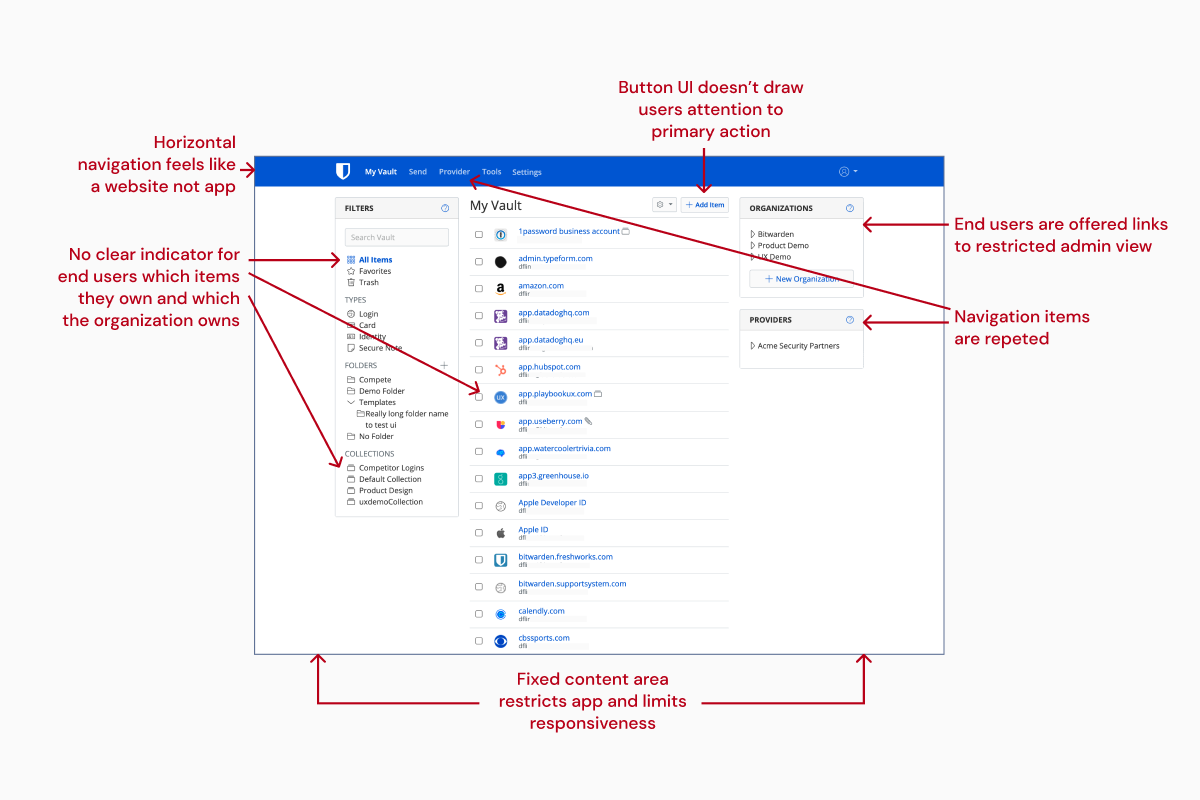Tick the app.hubspot.com checkbox
The image size is (1200, 800).
coord(479,370)
